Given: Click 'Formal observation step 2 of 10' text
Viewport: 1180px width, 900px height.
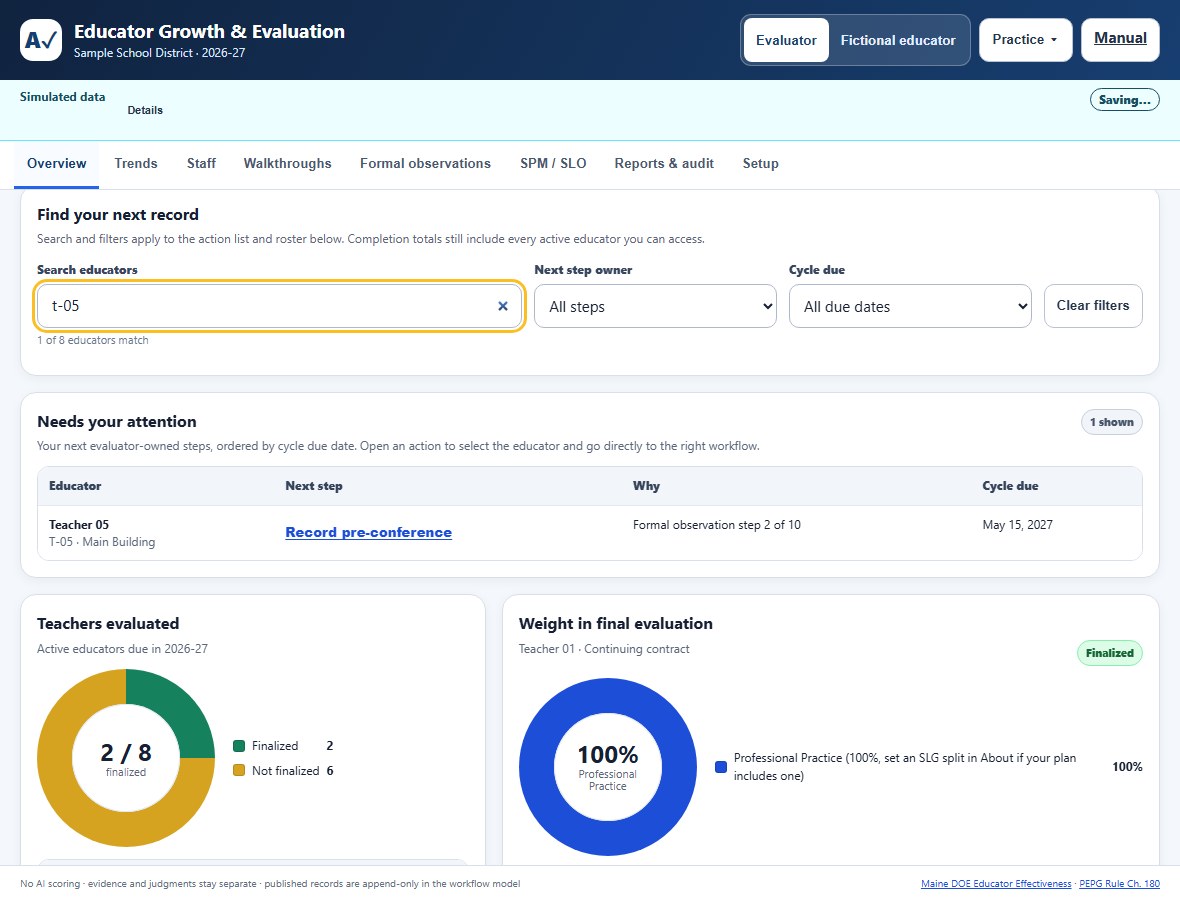Looking at the screenshot, I should (716, 524).
